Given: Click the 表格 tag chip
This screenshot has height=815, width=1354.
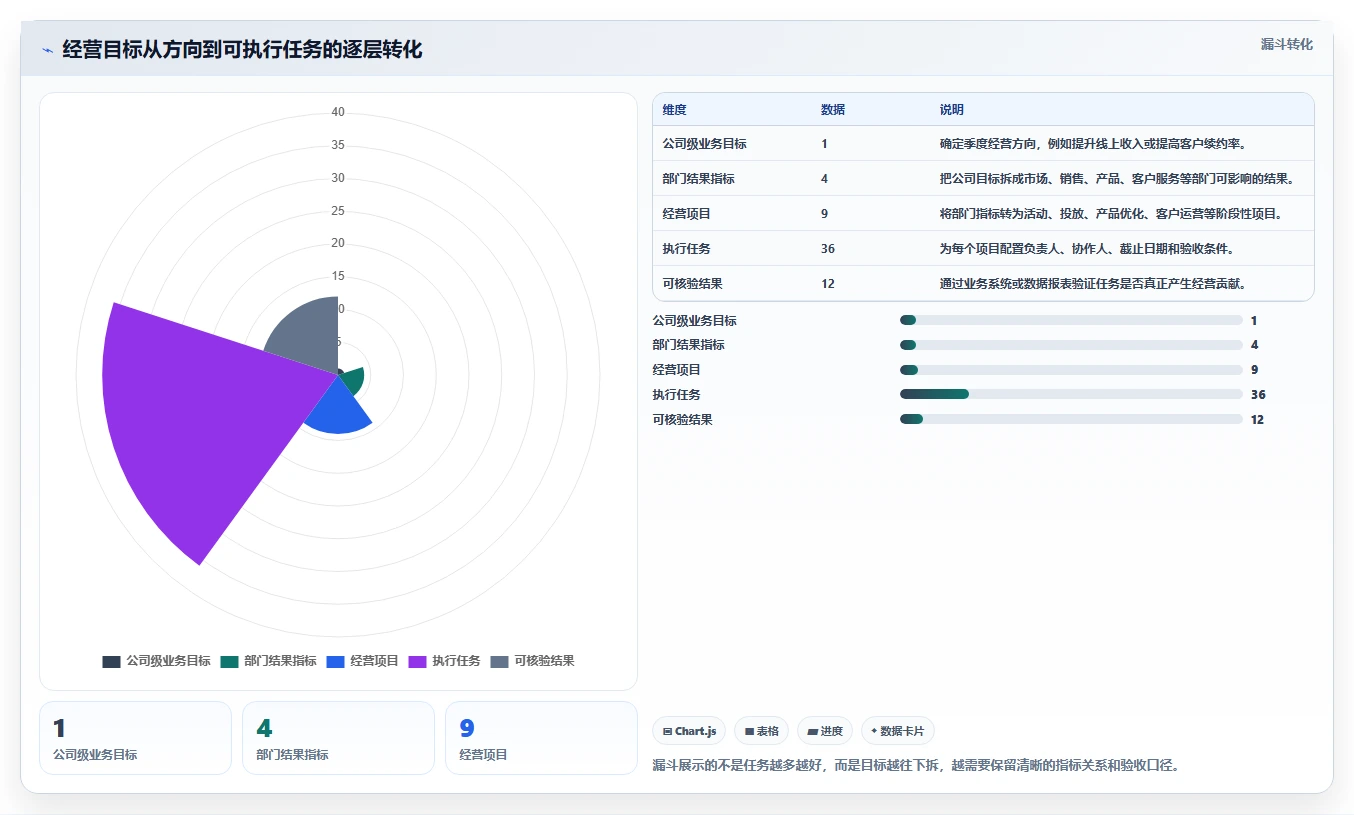Looking at the screenshot, I should click(762, 731).
